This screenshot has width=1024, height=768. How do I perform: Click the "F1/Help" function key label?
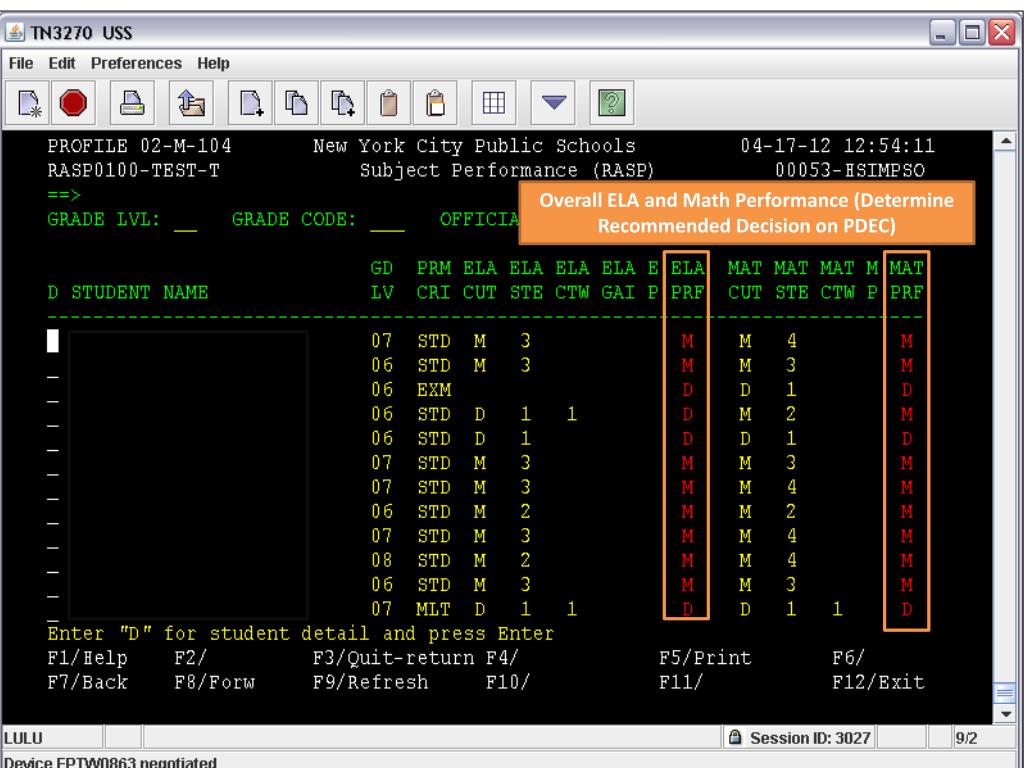[x=88, y=658]
